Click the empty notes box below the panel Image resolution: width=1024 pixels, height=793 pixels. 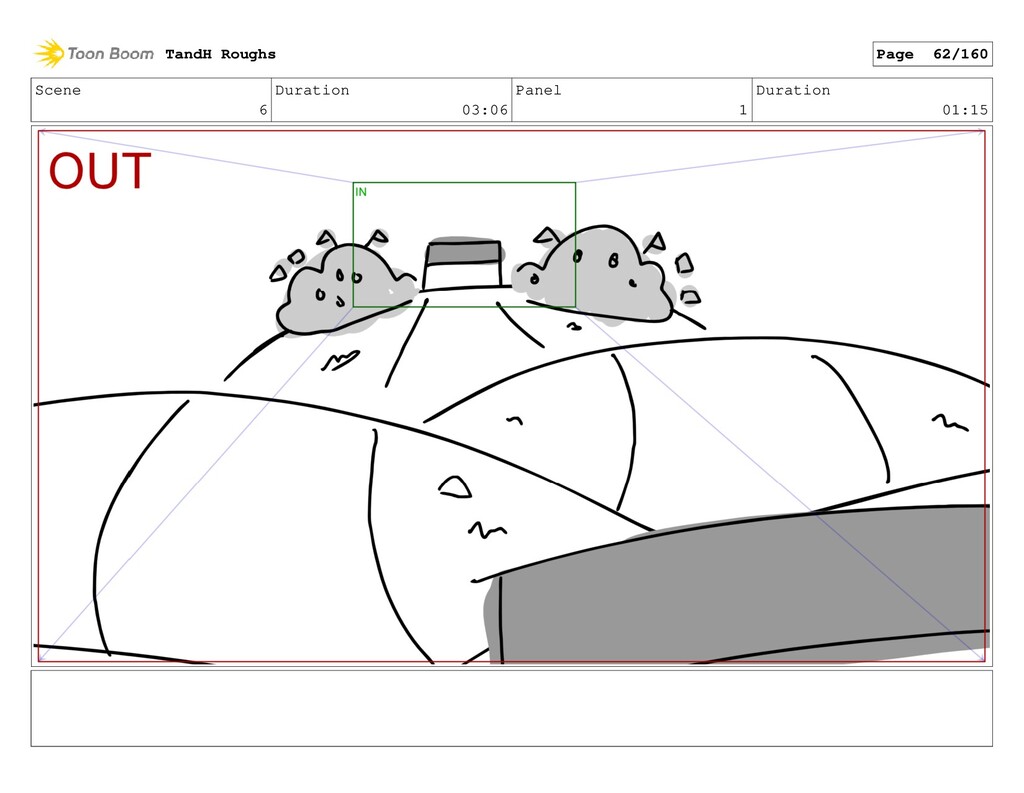tap(511, 708)
